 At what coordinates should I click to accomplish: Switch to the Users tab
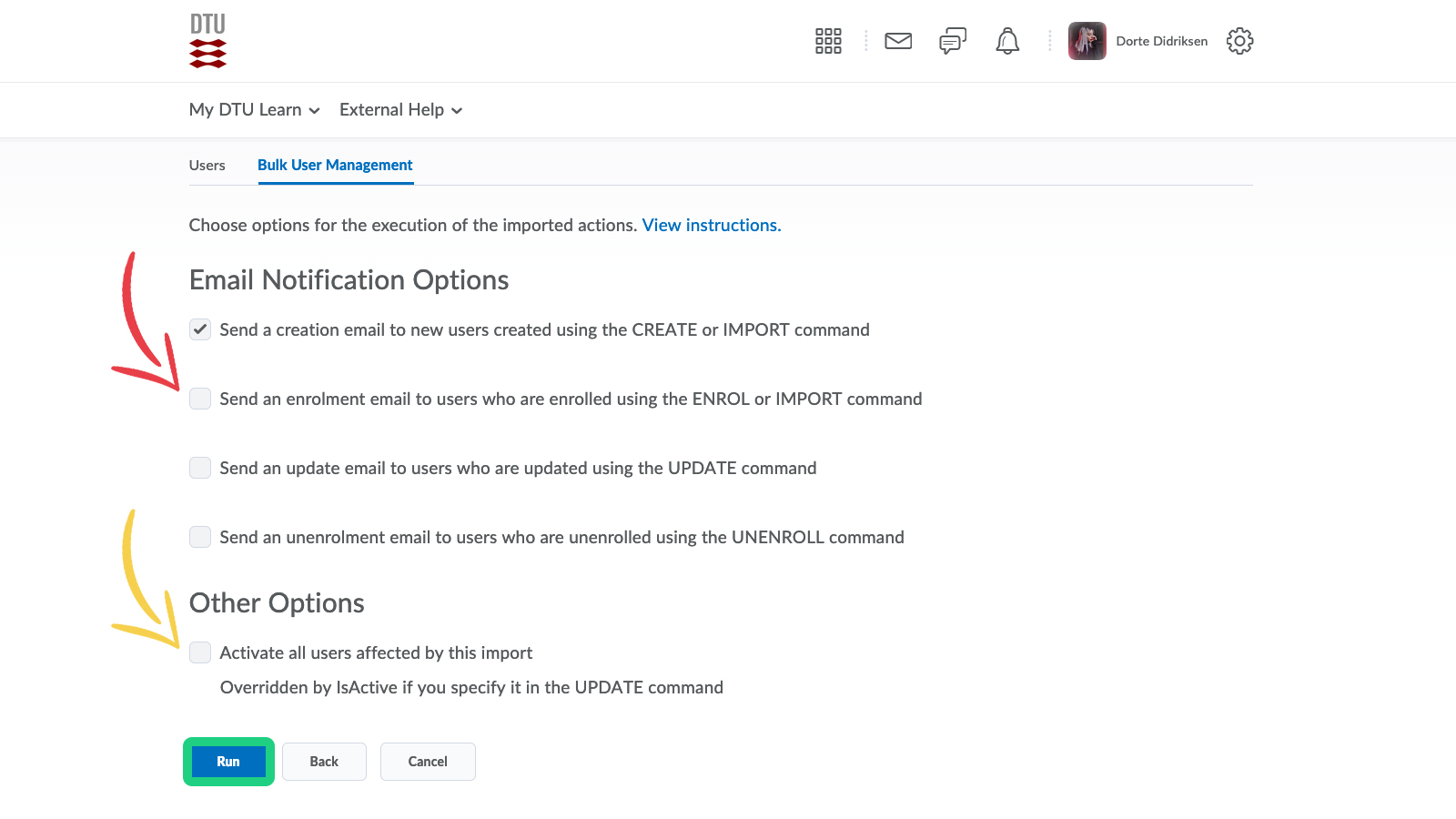(207, 166)
